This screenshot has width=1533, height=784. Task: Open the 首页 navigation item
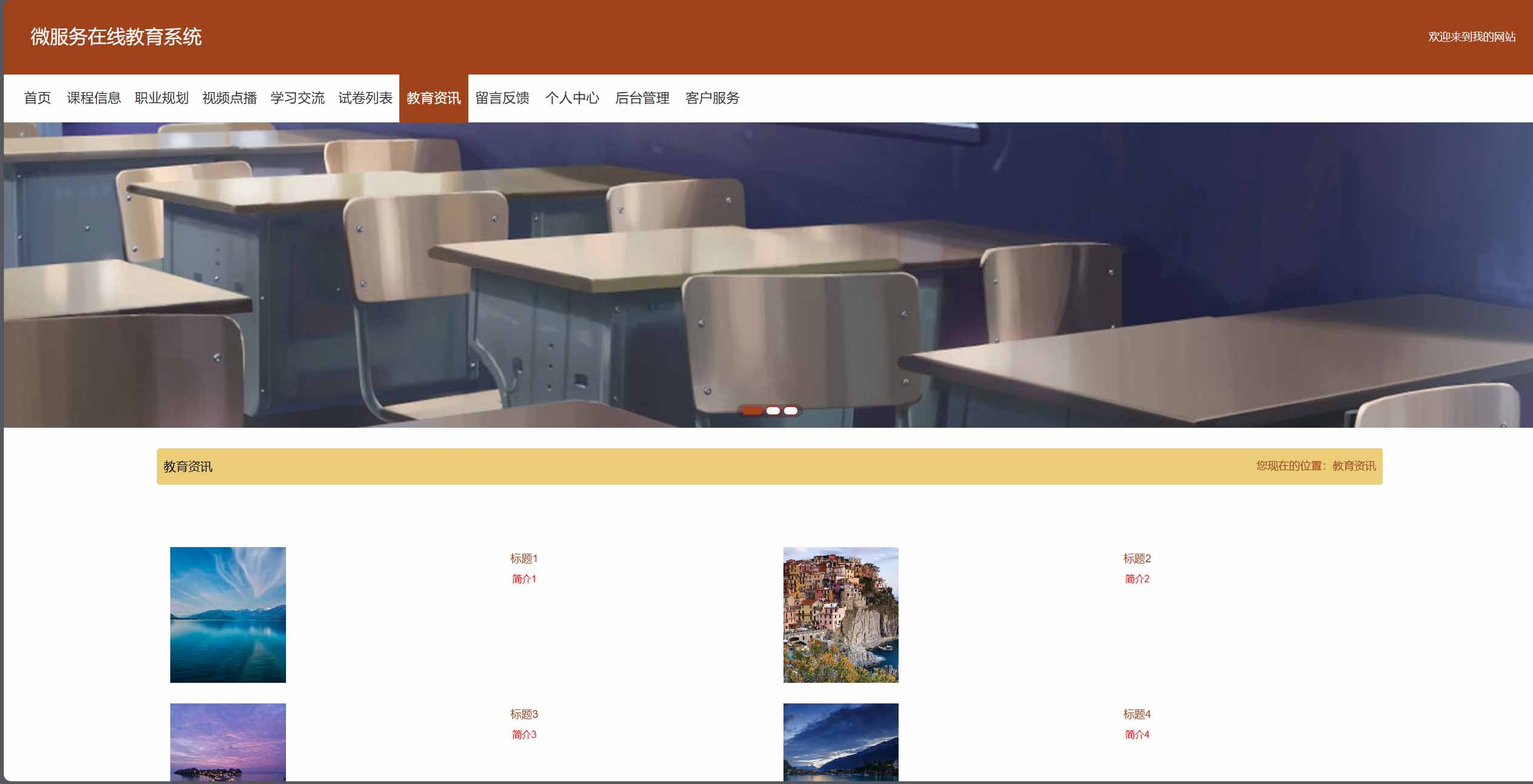click(x=38, y=98)
